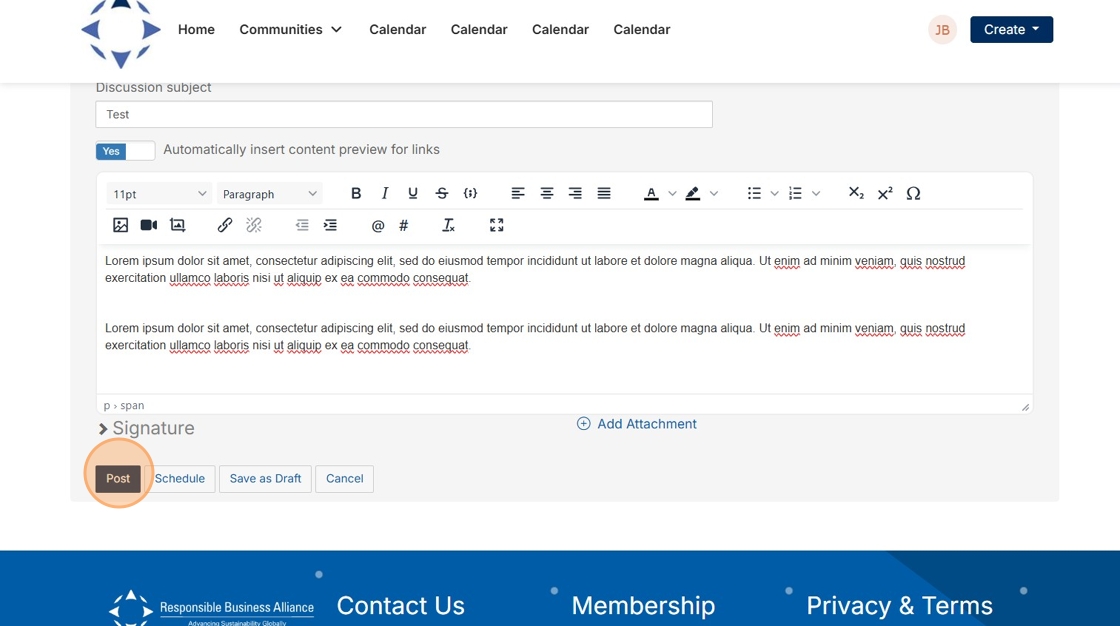The height and width of the screenshot is (626, 1120).
Task: Open the last Calendar nav item
Action: pos(641,29)
